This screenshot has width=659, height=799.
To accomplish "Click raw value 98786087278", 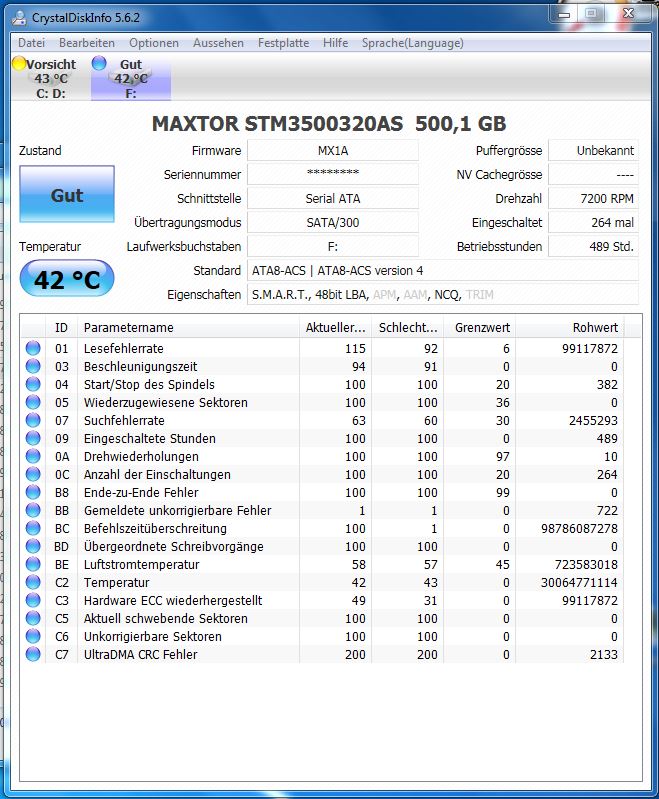I will [x=579, y=528].
